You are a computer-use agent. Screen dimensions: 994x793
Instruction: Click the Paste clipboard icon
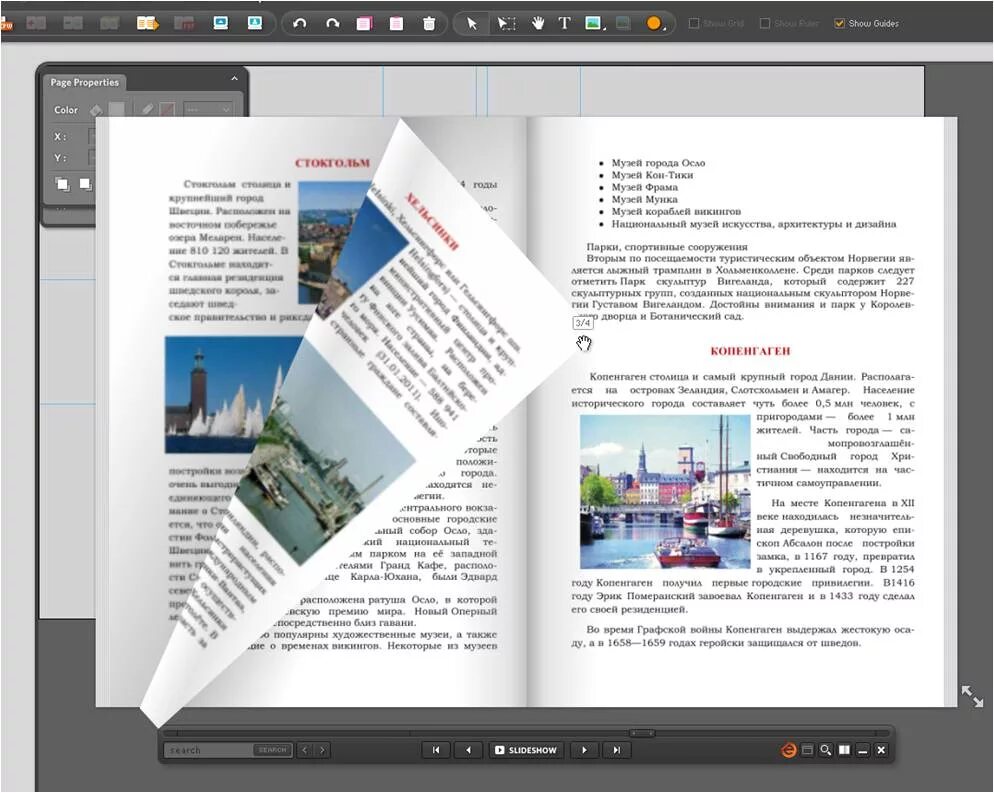click(396, 24)
